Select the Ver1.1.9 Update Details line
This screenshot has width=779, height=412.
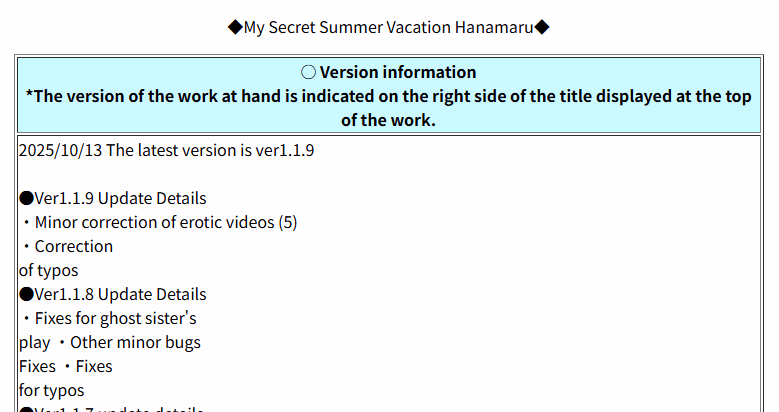click(x=120, y=198)
